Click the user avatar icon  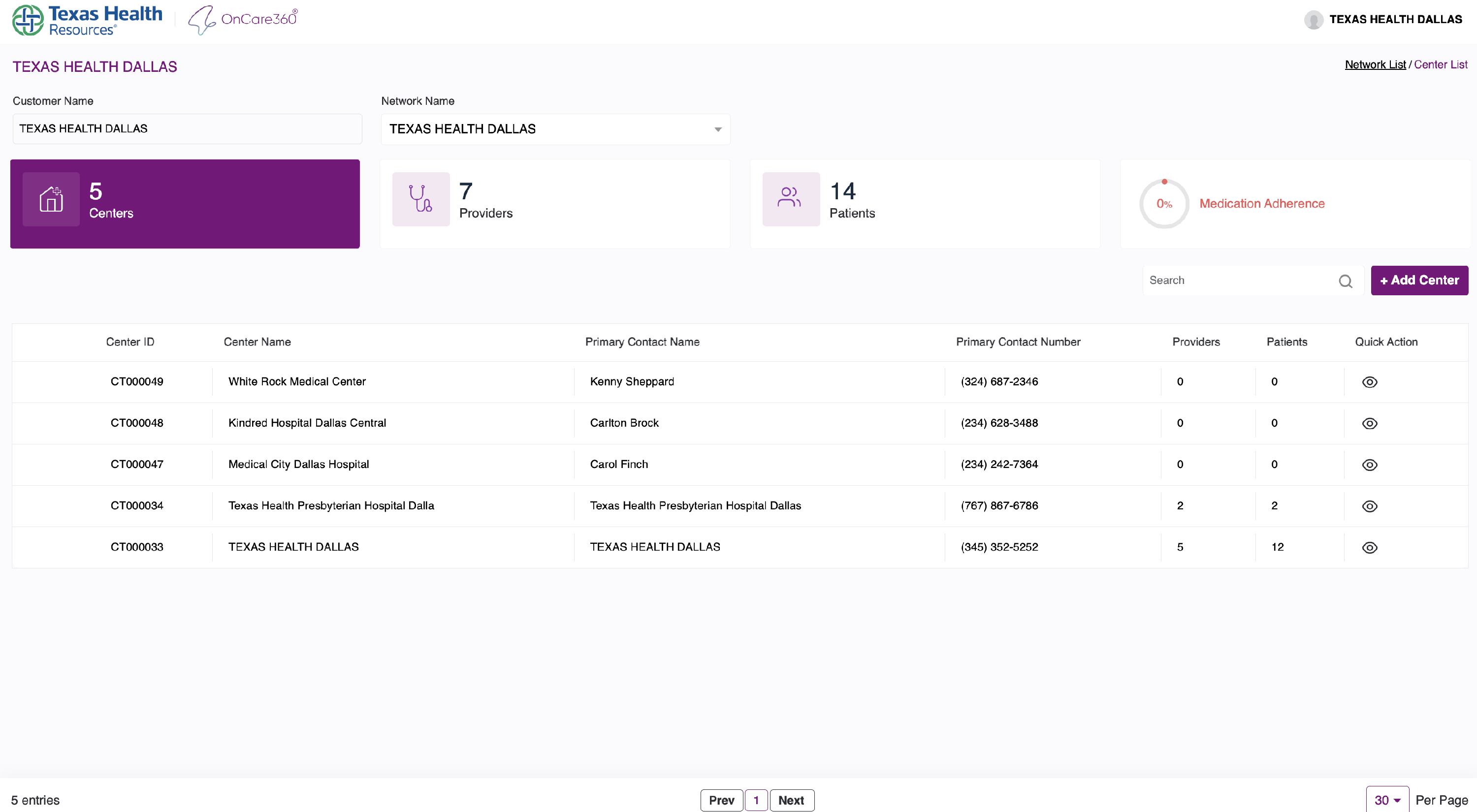1313,20
